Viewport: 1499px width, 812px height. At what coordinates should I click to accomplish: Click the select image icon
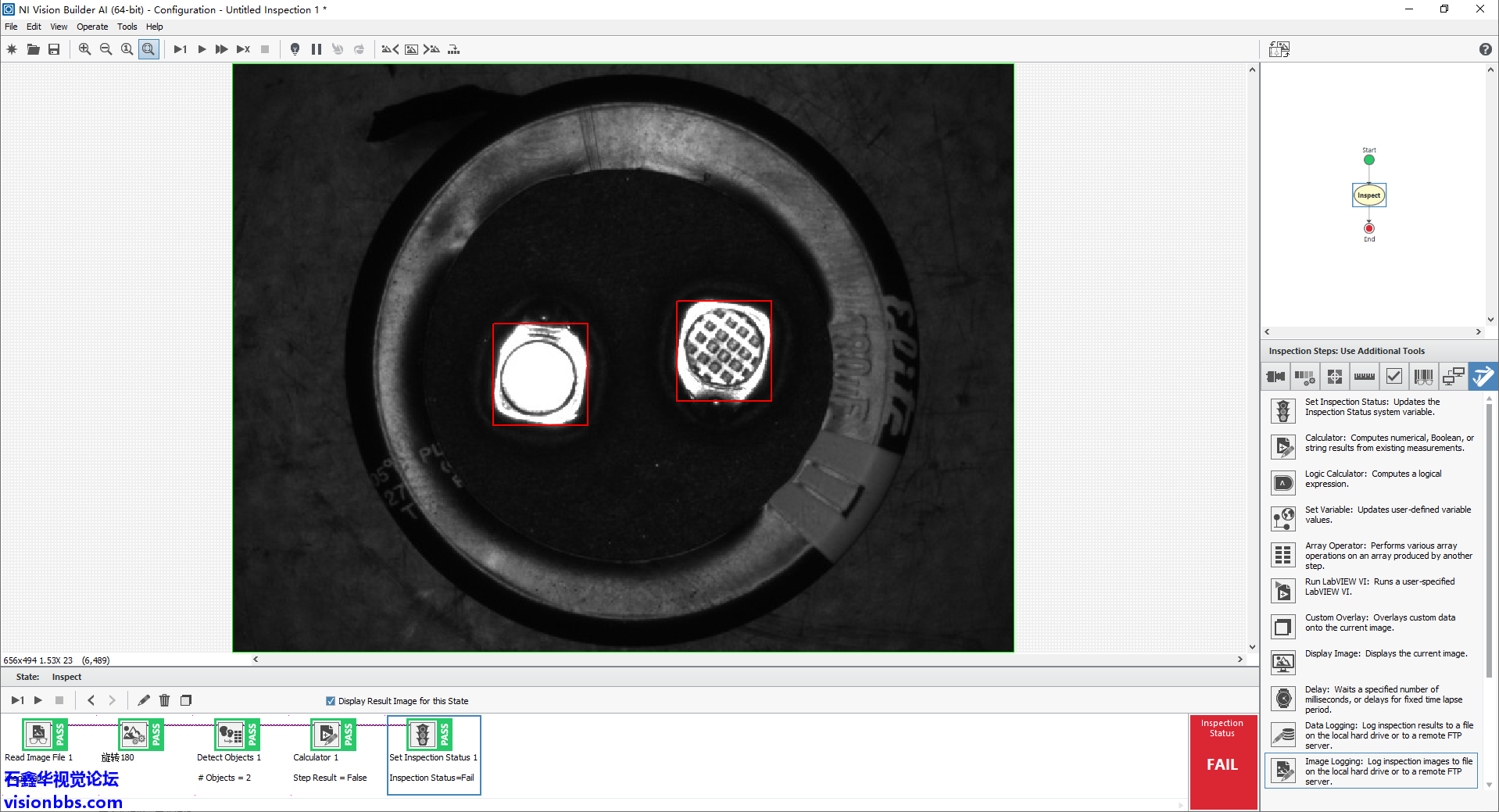[411, 49]
